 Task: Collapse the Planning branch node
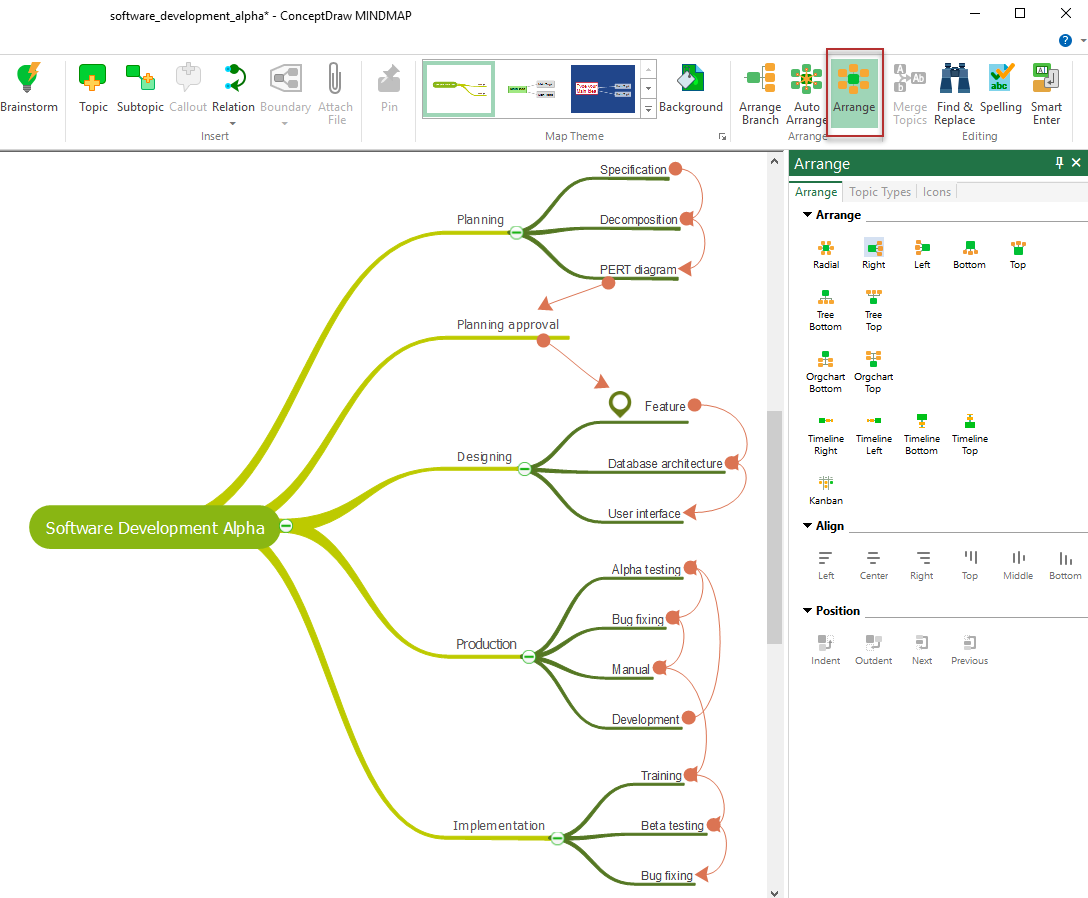click(516, 233)
